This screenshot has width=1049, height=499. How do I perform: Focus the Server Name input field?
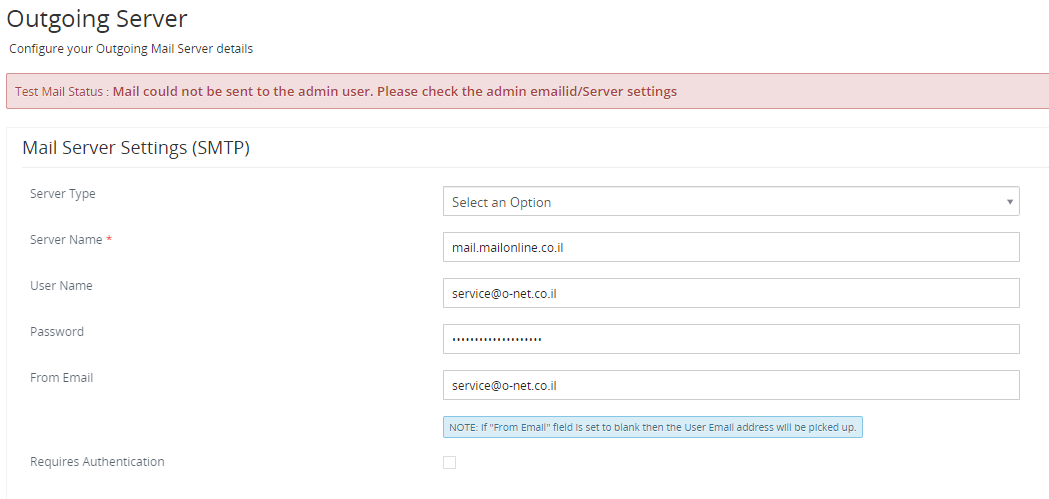731,247
